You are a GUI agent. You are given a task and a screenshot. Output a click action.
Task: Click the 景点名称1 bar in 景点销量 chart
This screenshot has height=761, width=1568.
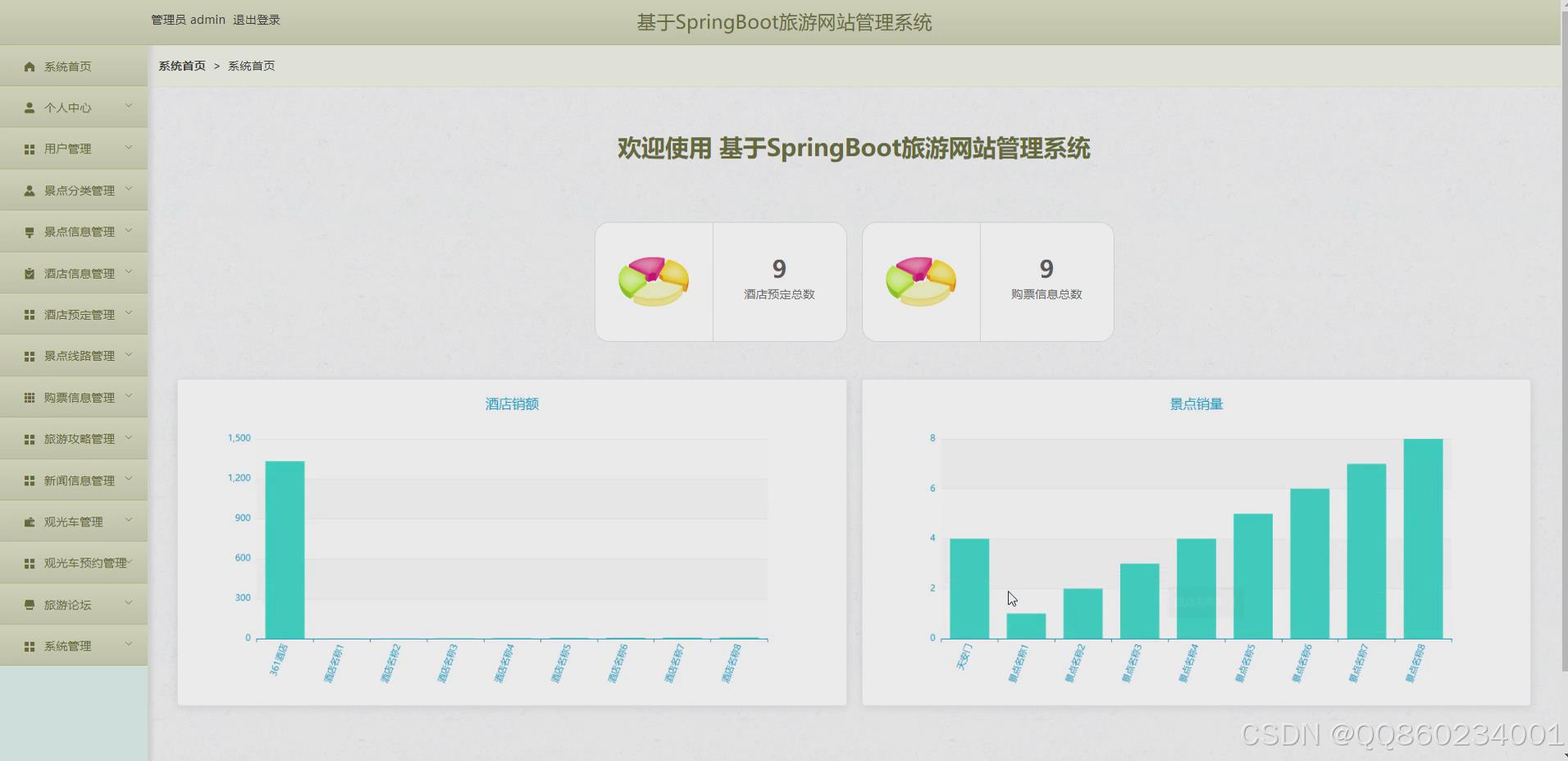(x=1026, y=626)
